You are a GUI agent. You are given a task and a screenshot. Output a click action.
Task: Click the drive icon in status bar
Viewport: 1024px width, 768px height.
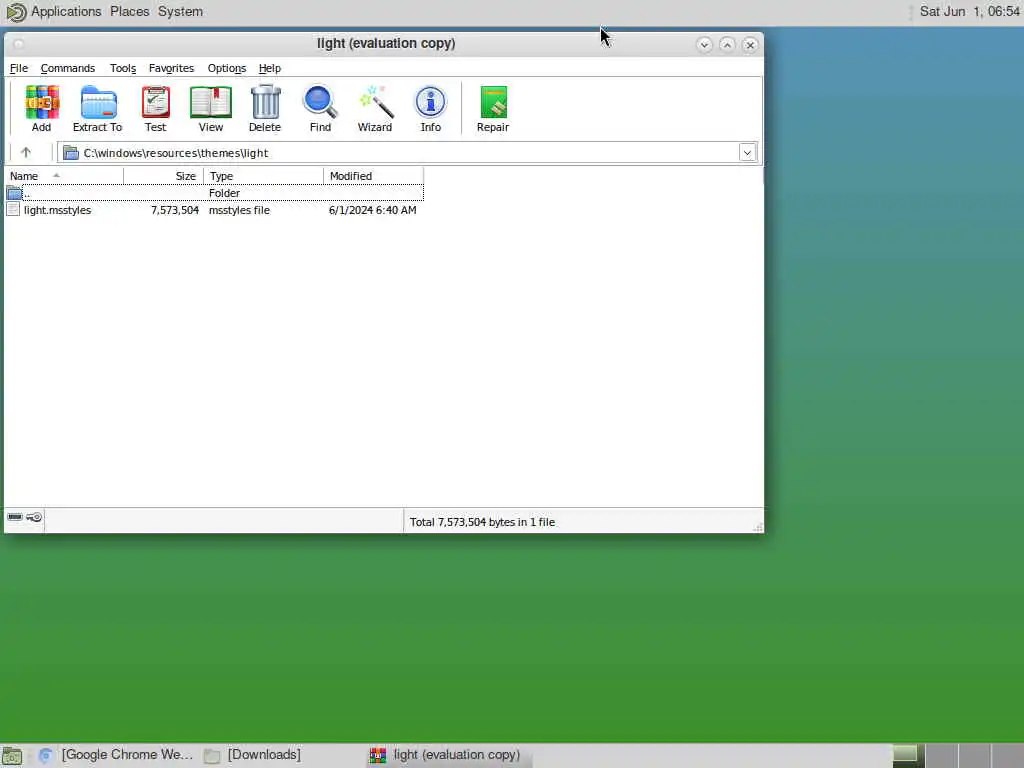coord(14,517)
